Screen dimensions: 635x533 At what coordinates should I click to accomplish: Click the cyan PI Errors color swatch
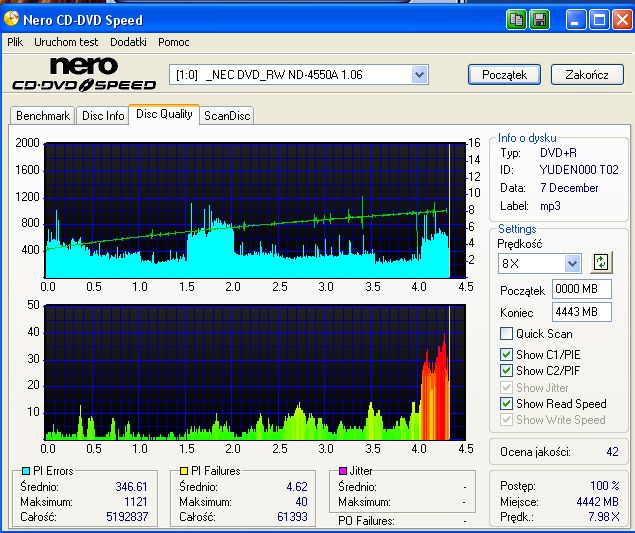(26, 471)
